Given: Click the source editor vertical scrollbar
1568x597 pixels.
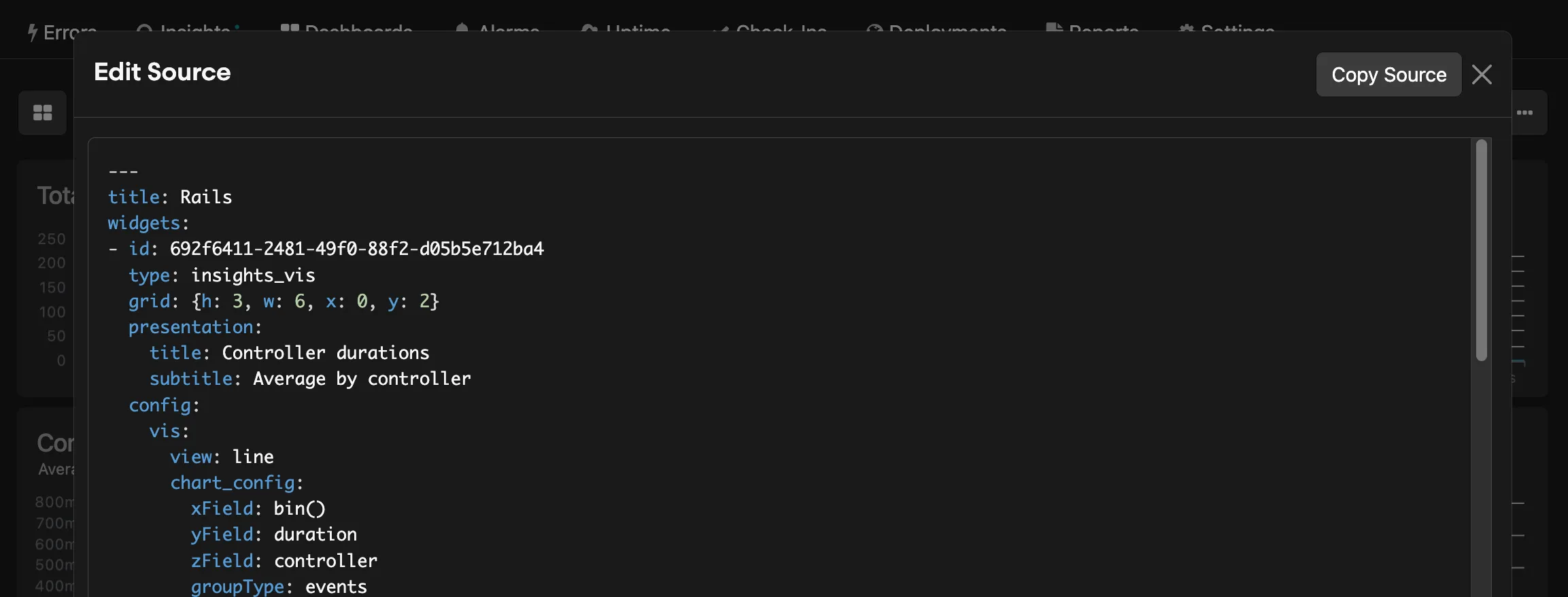Looking at the screenshot, I should (1481, 250).
